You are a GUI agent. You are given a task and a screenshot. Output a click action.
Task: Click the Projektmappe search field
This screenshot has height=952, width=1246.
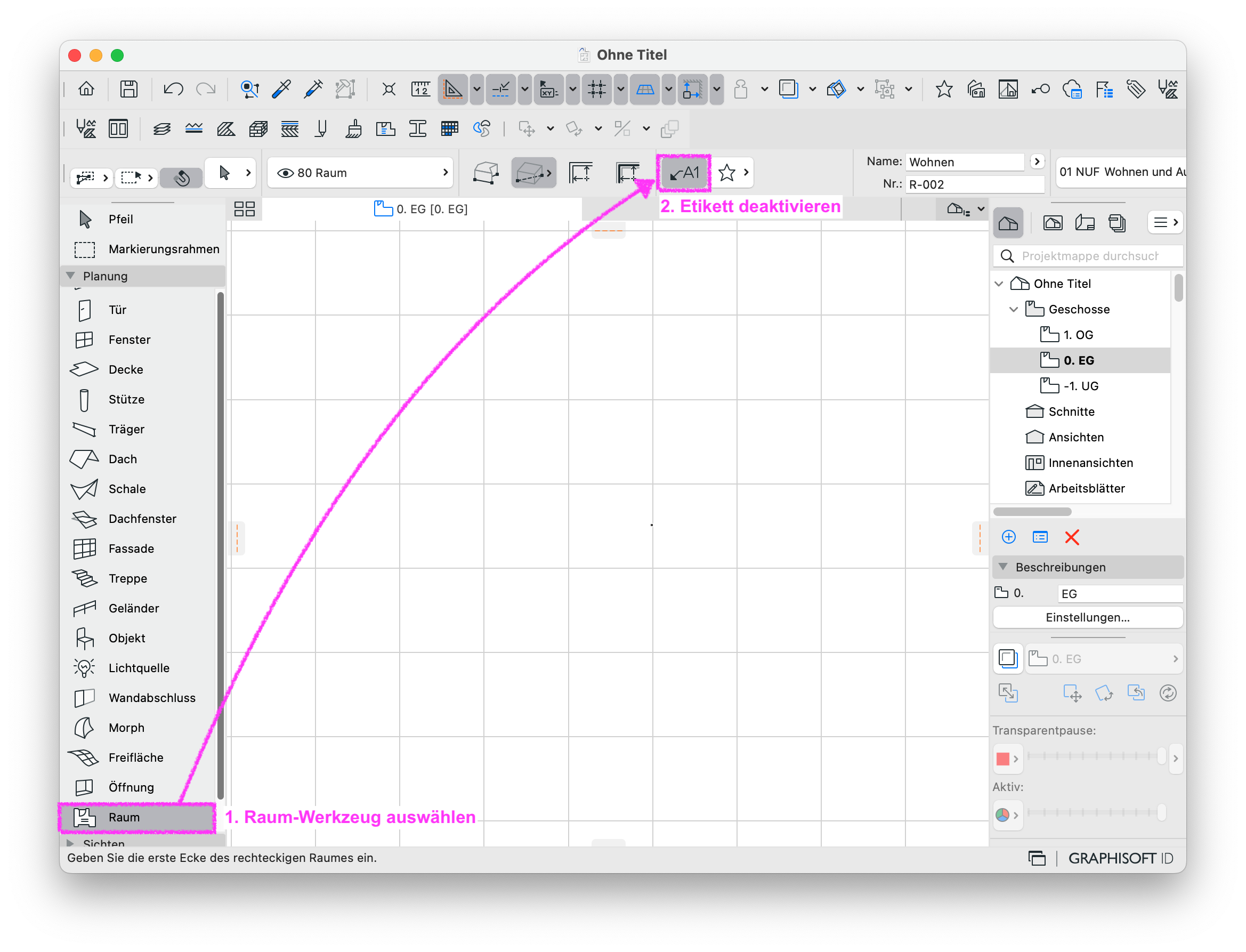[1088, 257]
